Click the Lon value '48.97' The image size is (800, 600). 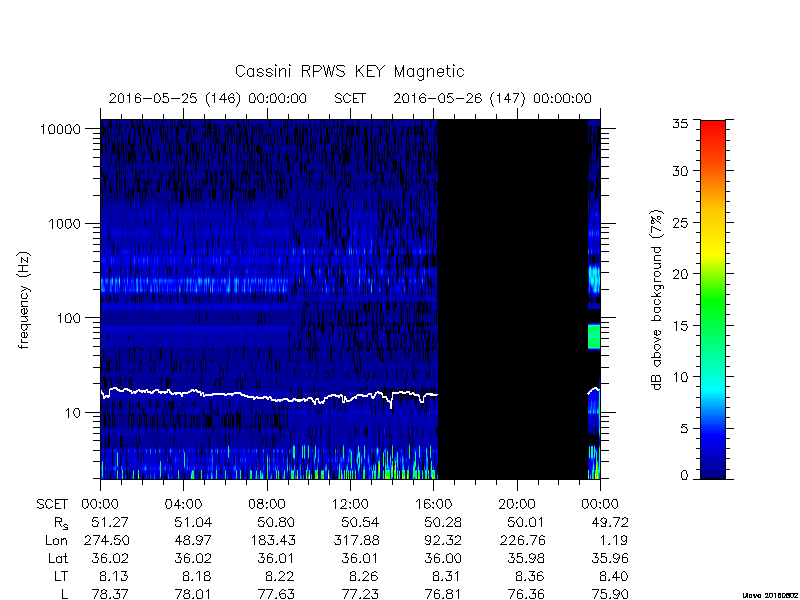(x=193, y=540)
